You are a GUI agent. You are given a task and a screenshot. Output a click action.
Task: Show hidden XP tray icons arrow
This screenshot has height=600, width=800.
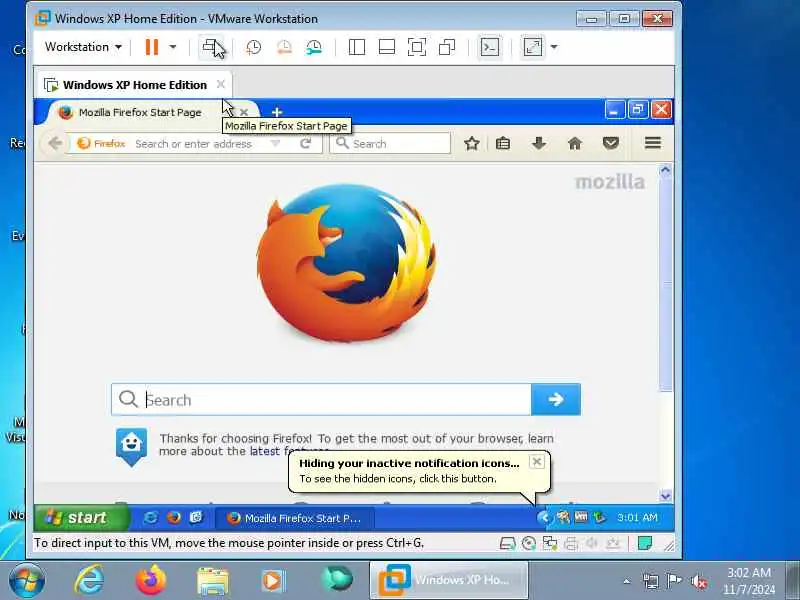pos(543,518)
